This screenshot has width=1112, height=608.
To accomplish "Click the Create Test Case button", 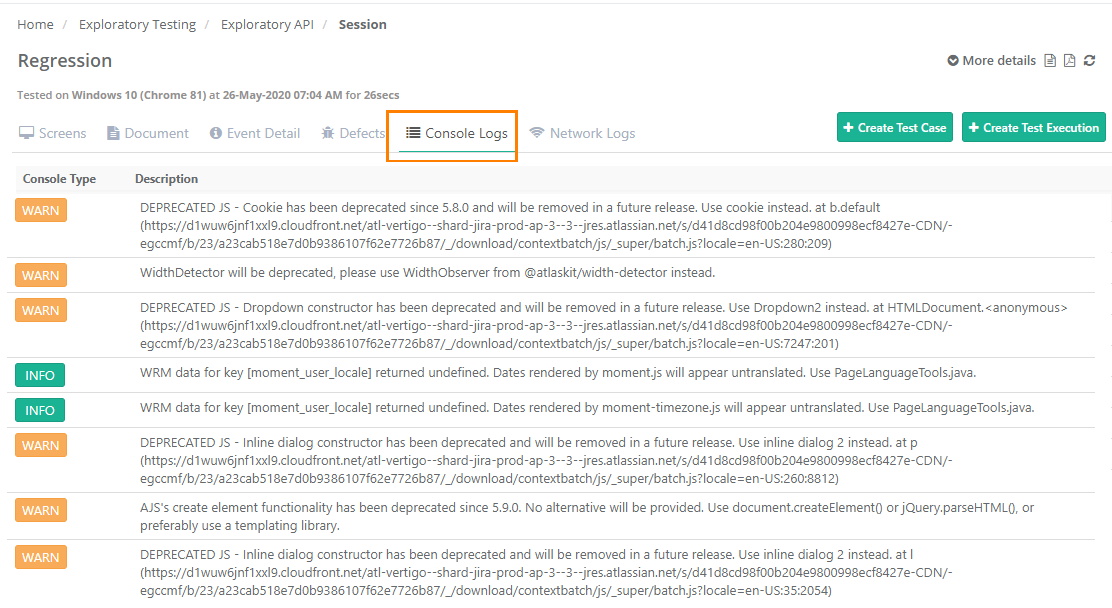I will [894, 127].
